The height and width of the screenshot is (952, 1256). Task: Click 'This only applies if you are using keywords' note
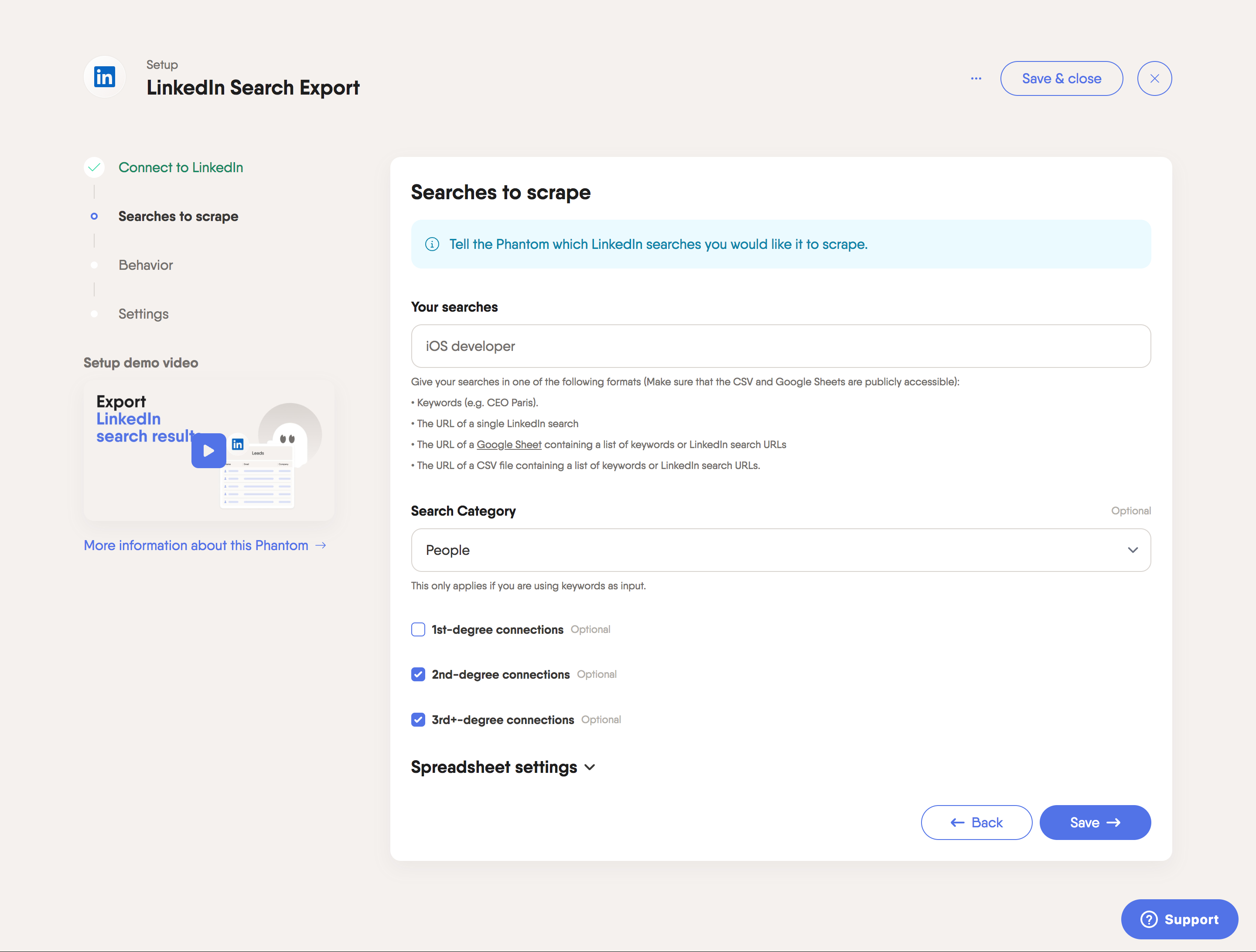point(528,585)
